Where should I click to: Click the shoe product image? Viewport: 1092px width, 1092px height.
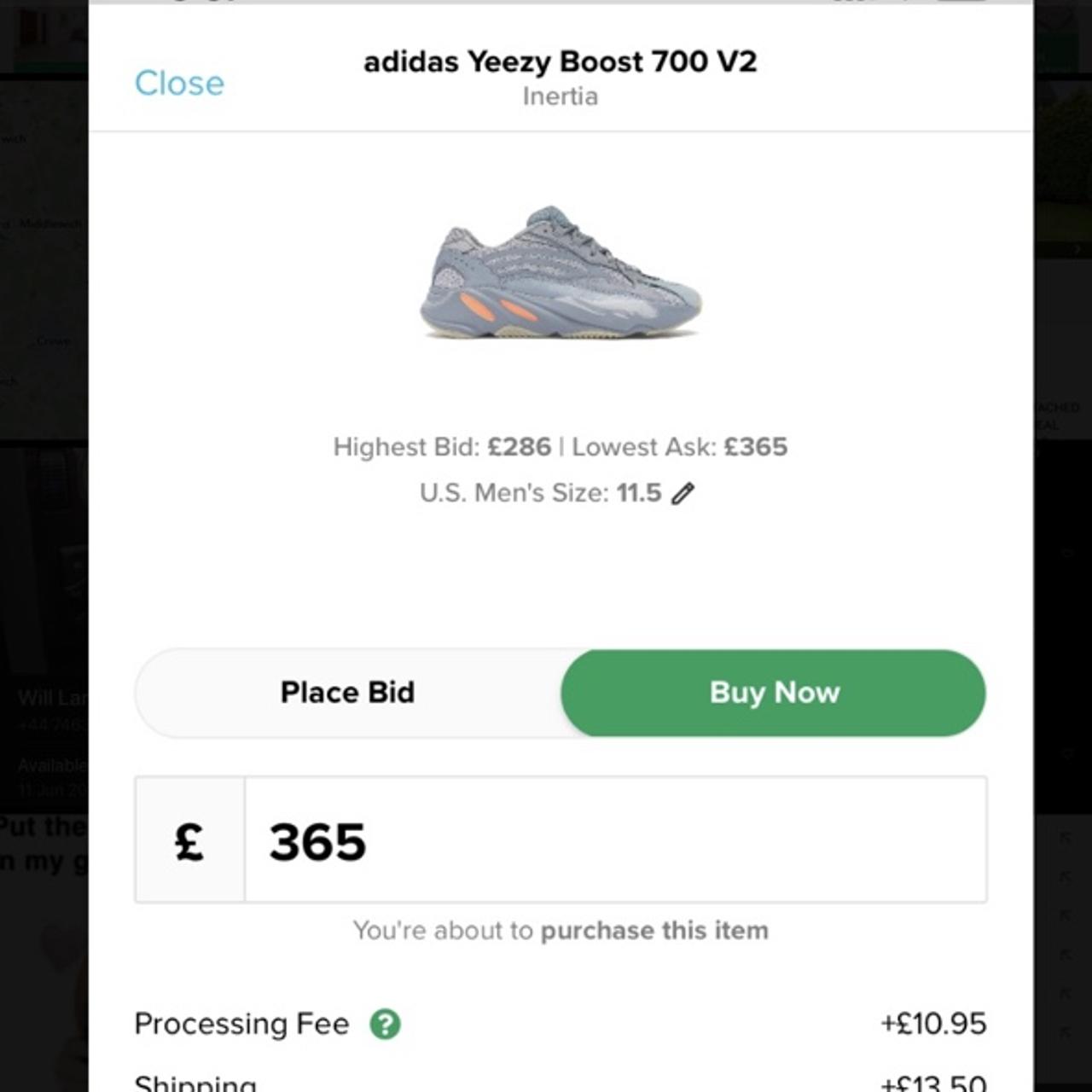[x=559, y=277]
